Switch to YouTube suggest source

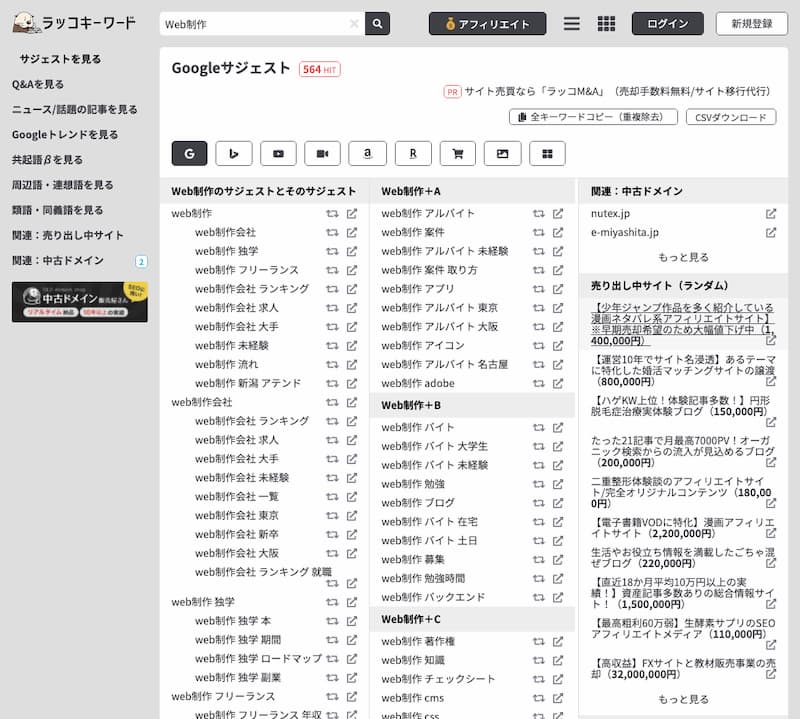(x=278, y=153)
